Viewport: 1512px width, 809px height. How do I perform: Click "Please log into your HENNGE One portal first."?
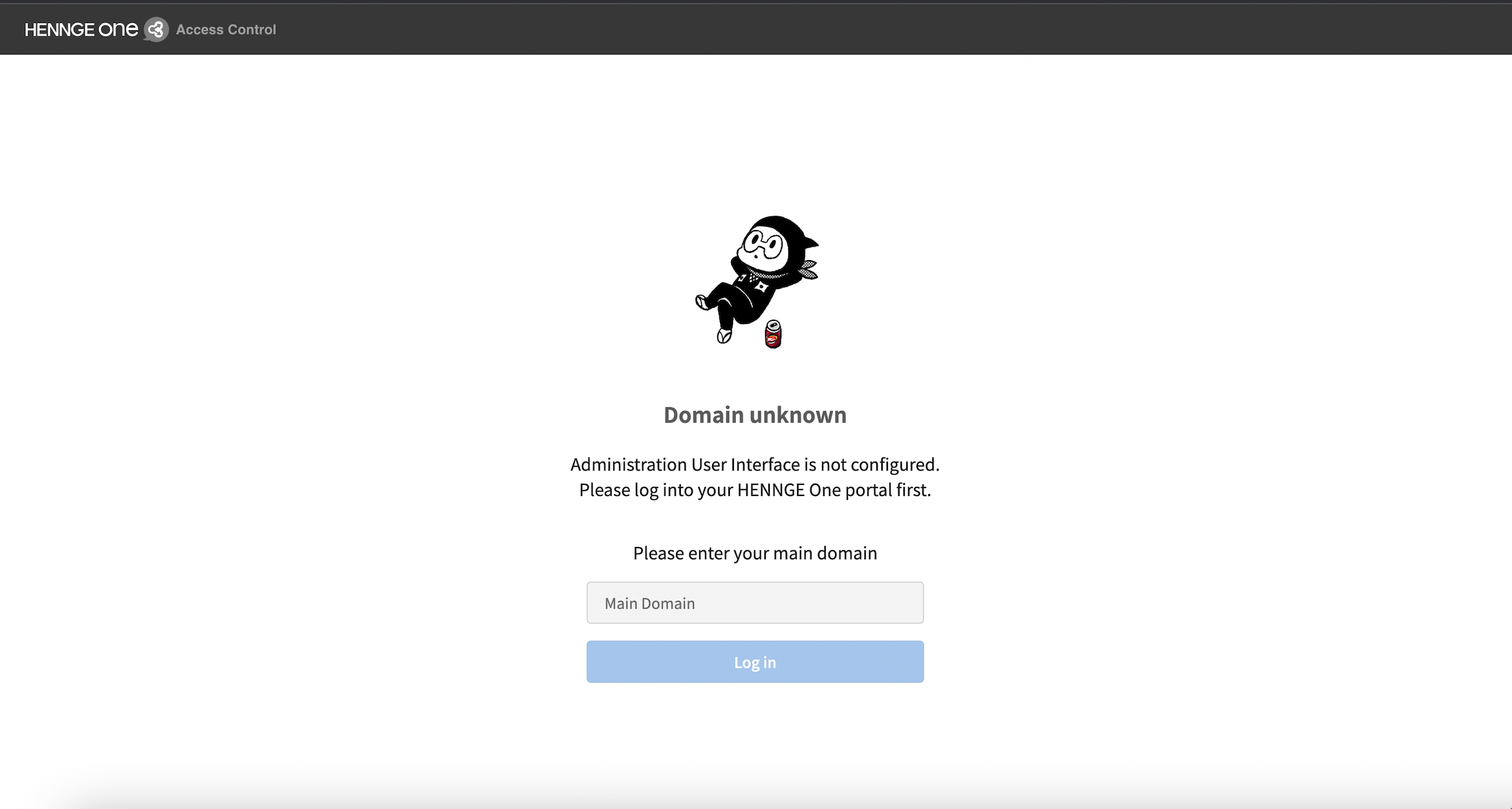(x=755, y=490)
